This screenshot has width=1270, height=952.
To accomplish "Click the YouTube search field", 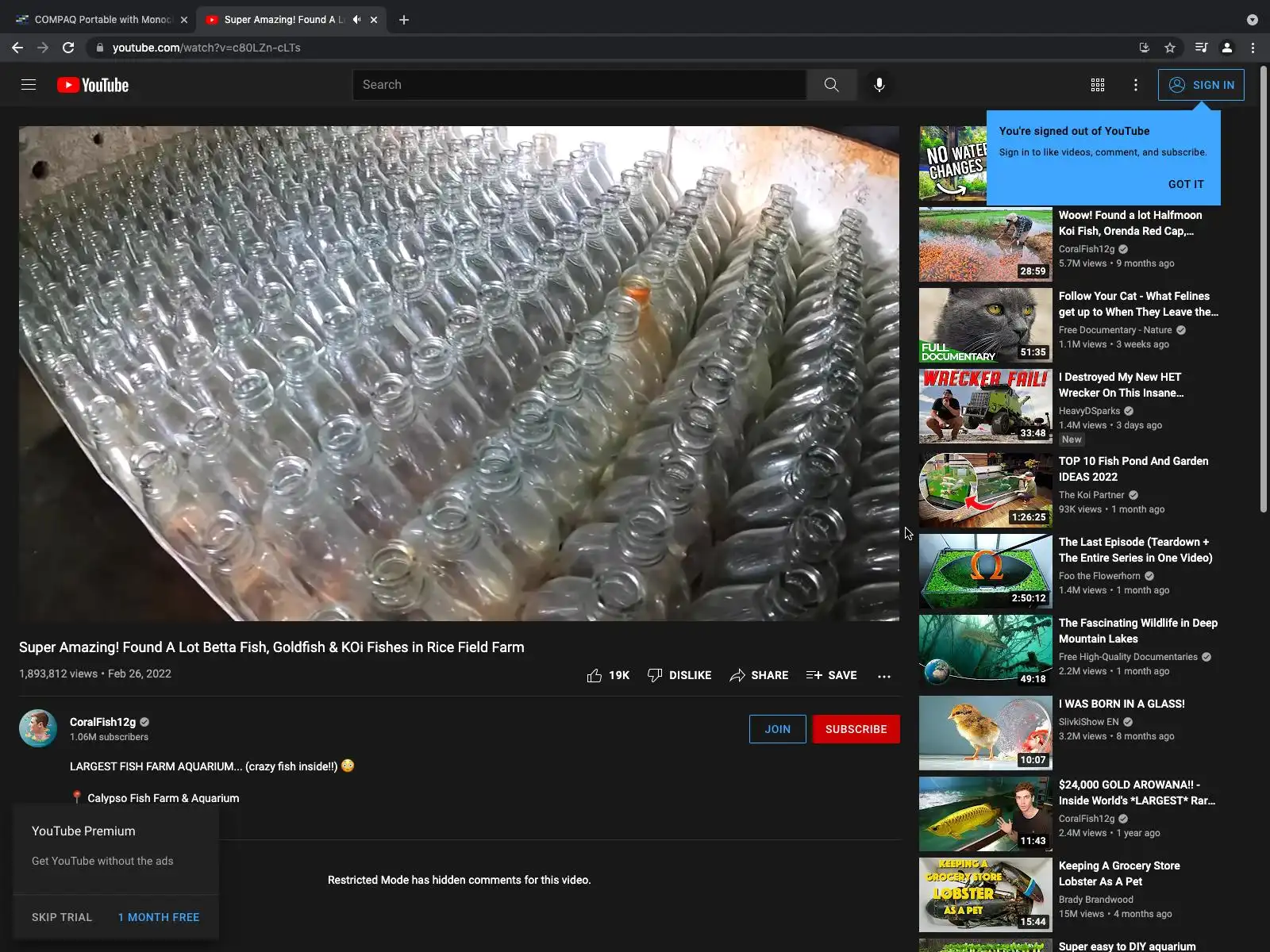I will pyautogui.click(x=579, y=85).
